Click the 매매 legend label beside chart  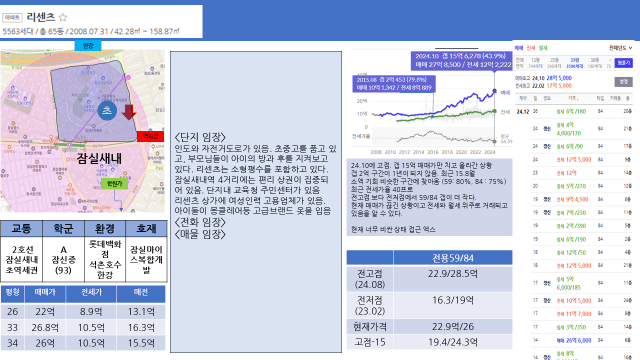[505, 93]
